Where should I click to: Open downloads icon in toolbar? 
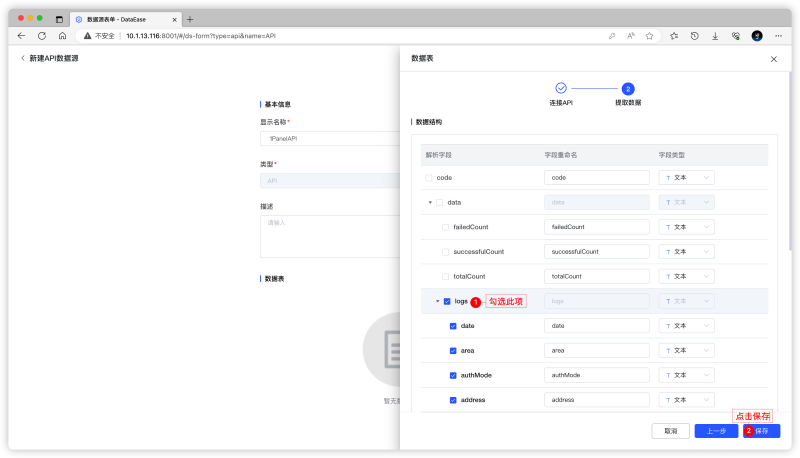coord(715,36)
